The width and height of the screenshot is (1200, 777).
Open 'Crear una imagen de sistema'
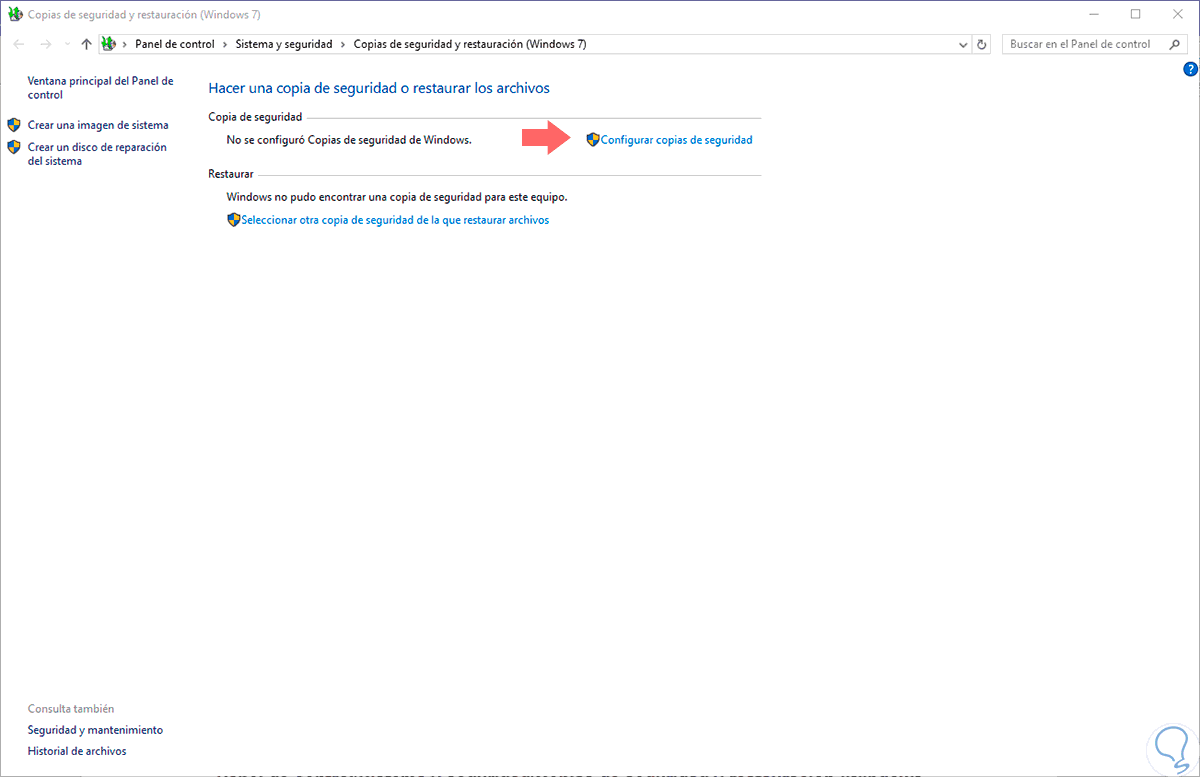point(98,125)
